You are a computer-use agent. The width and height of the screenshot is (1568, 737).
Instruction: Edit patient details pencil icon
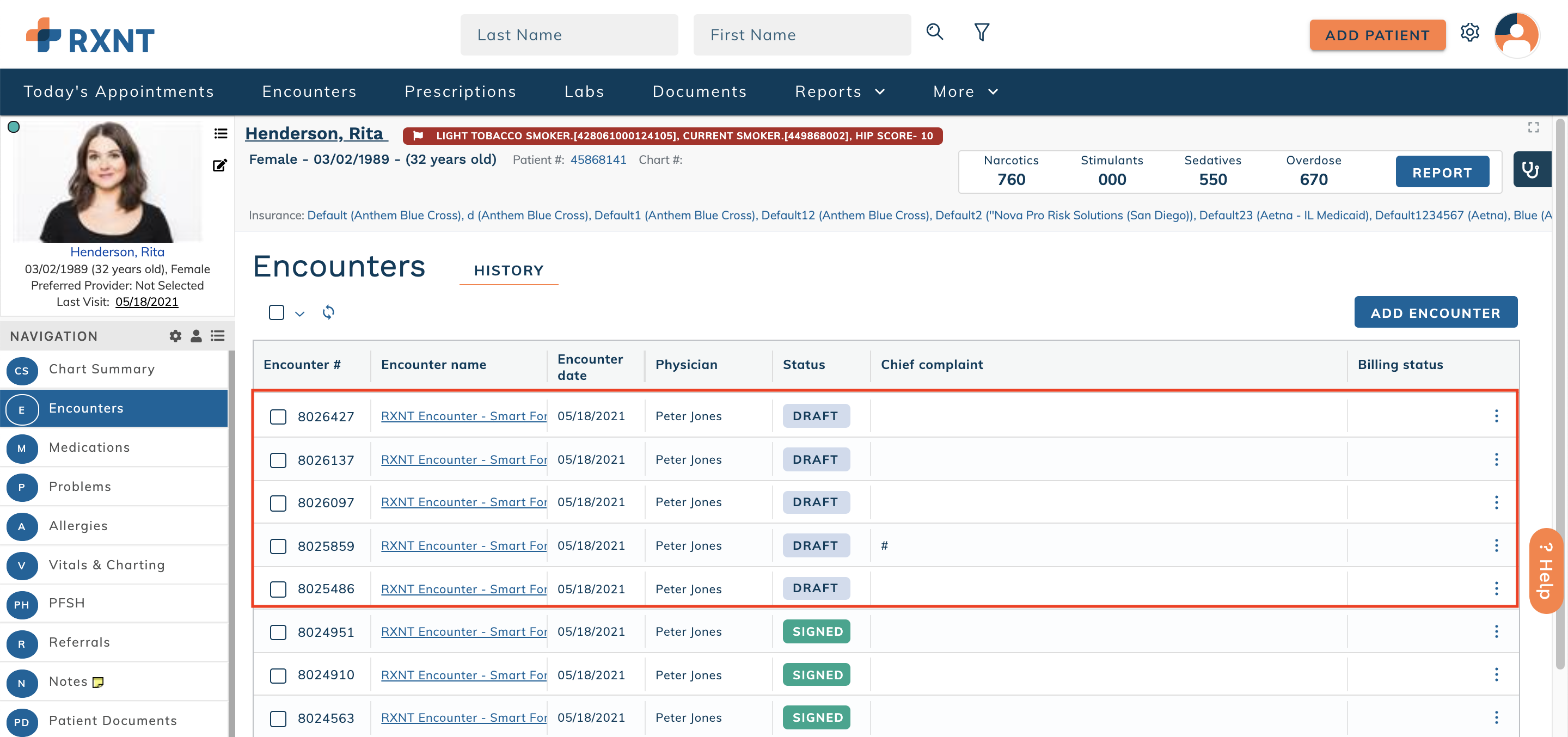[x=220, y=165]
